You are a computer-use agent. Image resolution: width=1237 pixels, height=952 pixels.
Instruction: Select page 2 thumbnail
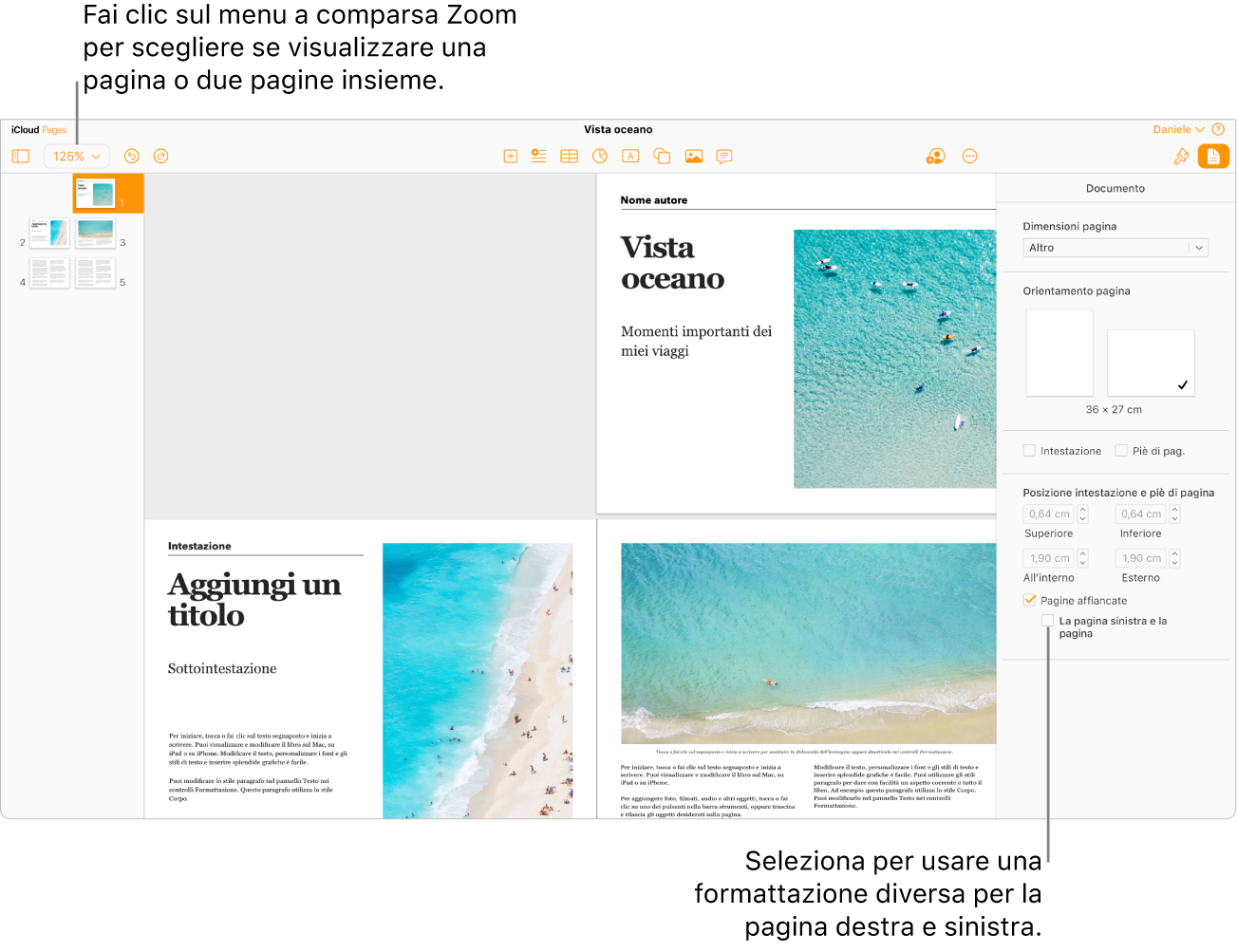[x=49, y=233]
